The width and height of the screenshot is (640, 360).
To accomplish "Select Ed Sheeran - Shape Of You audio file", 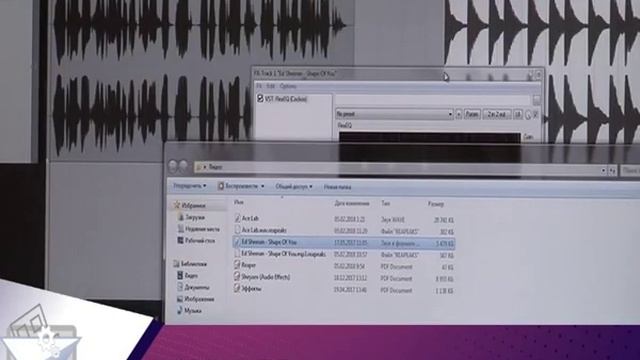I will click(x=344, y=243).
